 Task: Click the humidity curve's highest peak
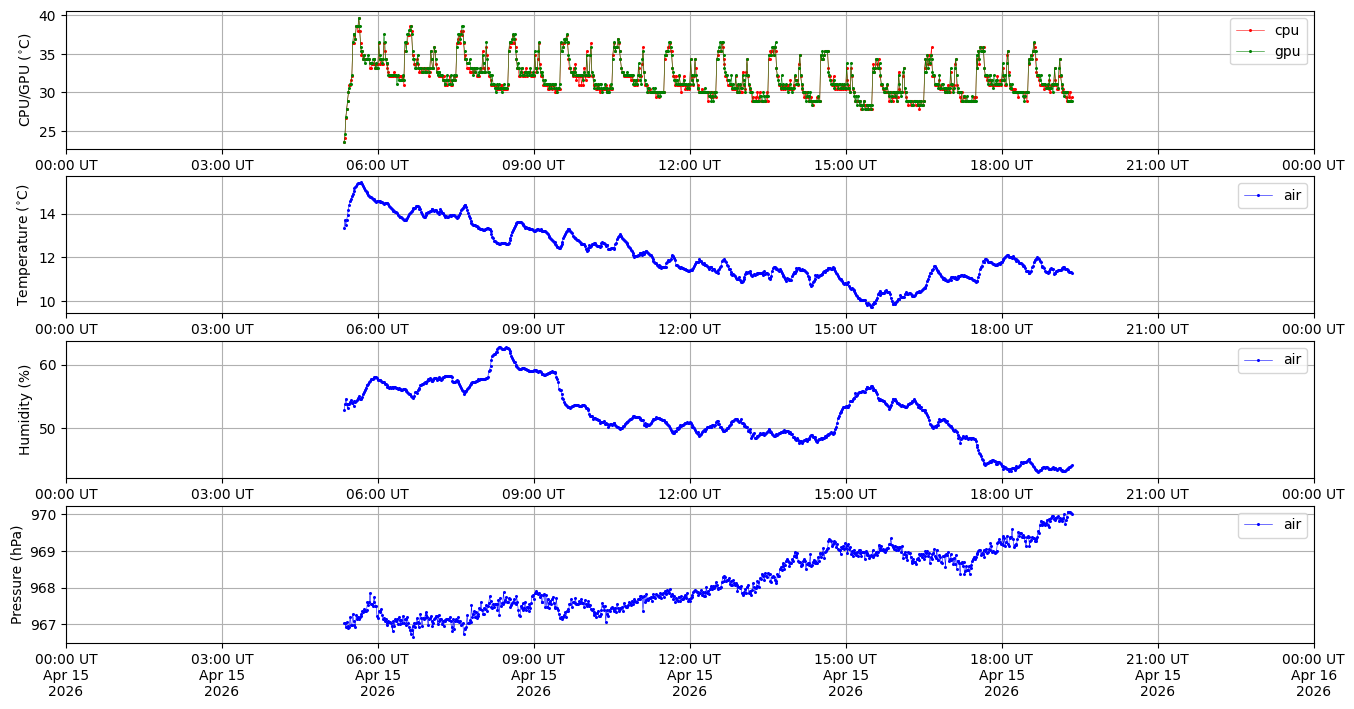coord(502,348)
